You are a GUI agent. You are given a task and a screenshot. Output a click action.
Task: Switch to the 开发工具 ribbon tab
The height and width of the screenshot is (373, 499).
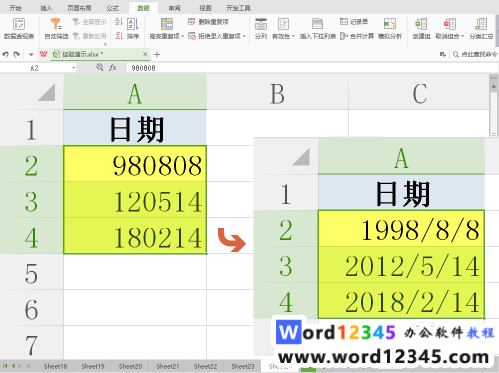238,8
